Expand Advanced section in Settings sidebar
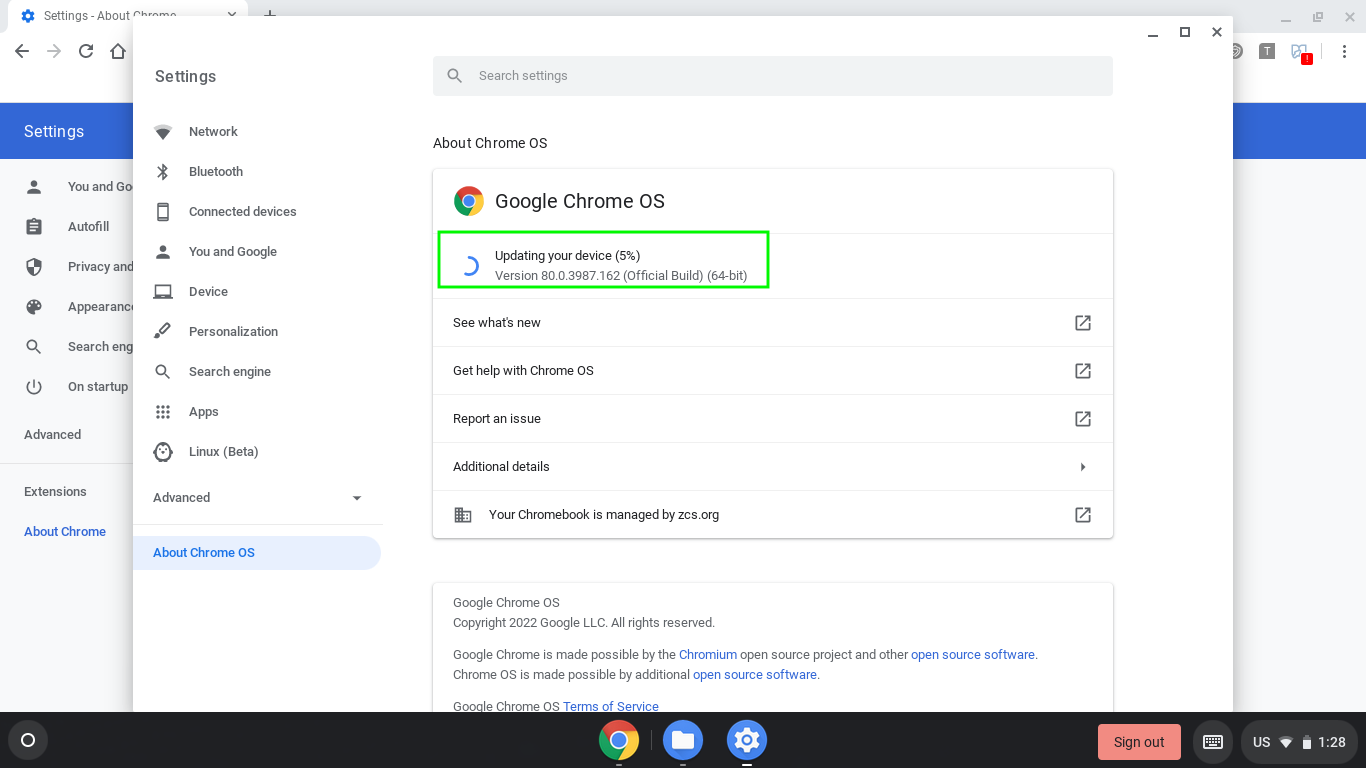The height and width of the screenshot is (768, 1366). click(257, 498)
